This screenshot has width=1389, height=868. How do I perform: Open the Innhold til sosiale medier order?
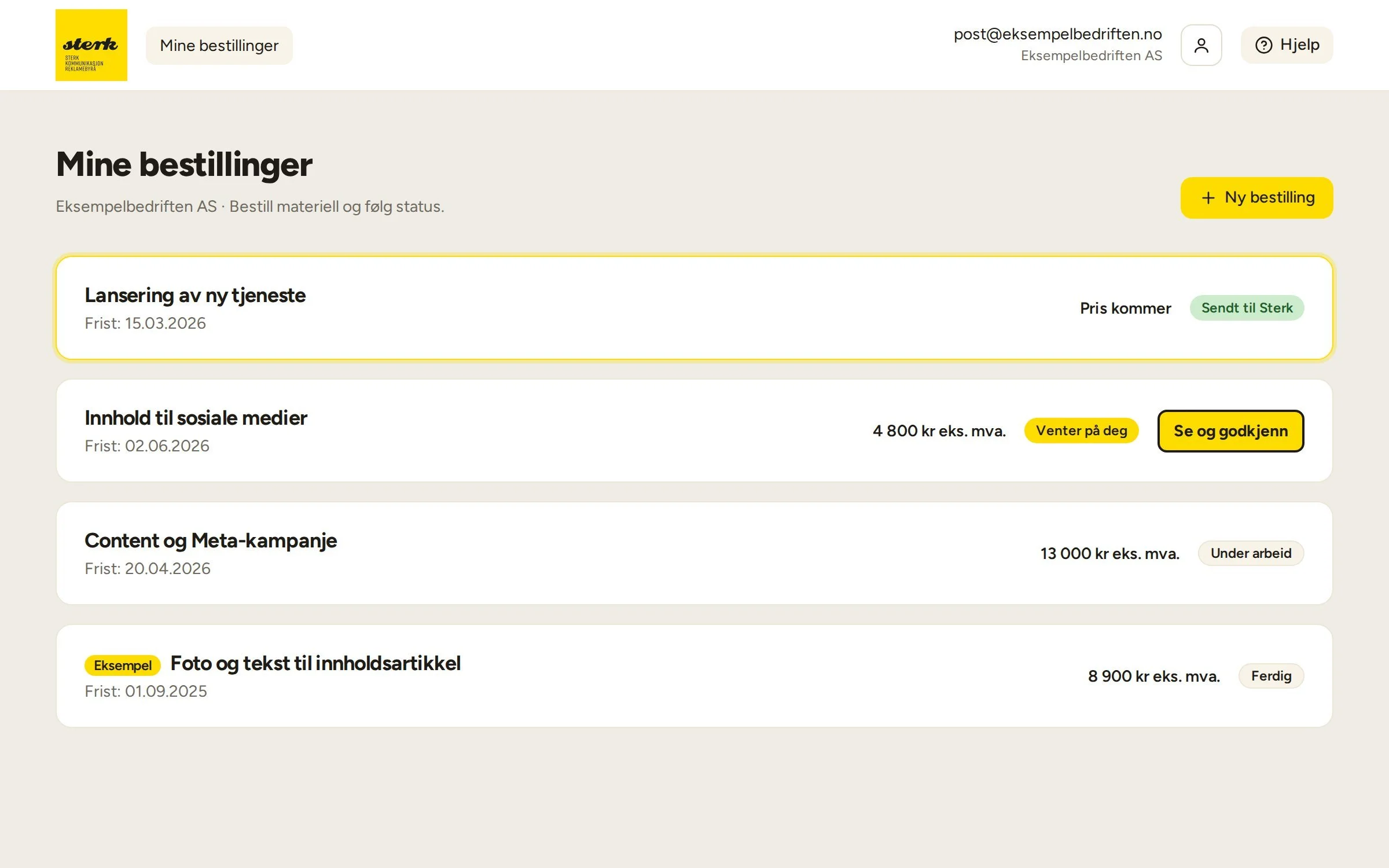694,431
